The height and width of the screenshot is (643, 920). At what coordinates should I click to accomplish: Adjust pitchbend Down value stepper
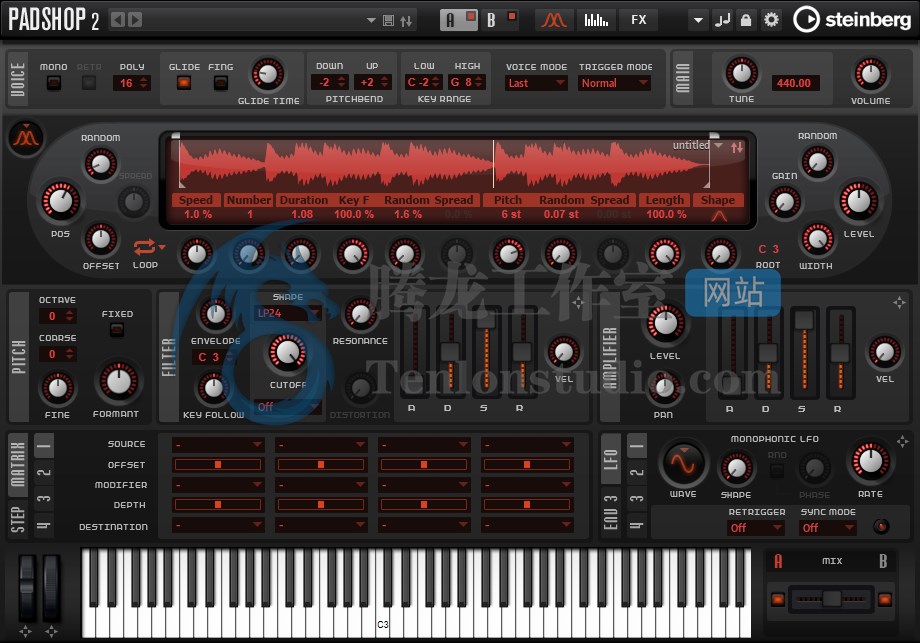(x=342, y=83)
